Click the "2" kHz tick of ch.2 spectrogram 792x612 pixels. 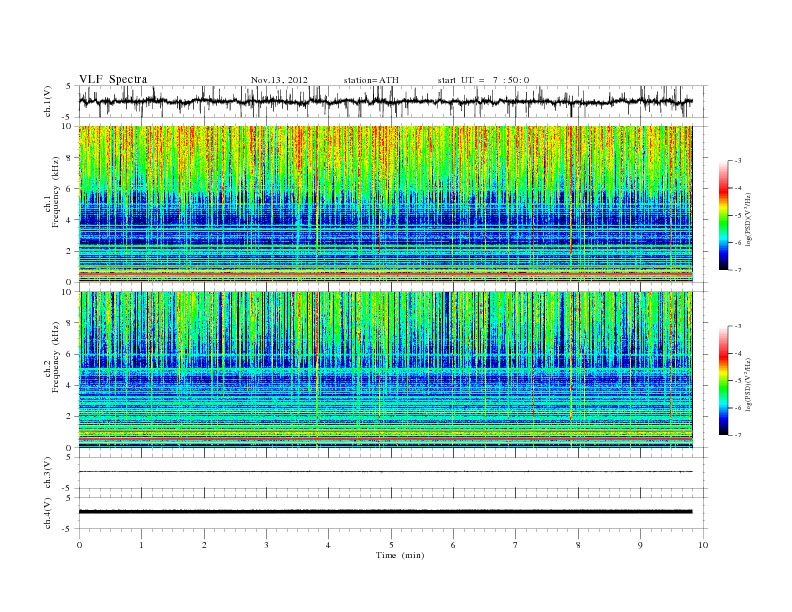click(70, 417)
